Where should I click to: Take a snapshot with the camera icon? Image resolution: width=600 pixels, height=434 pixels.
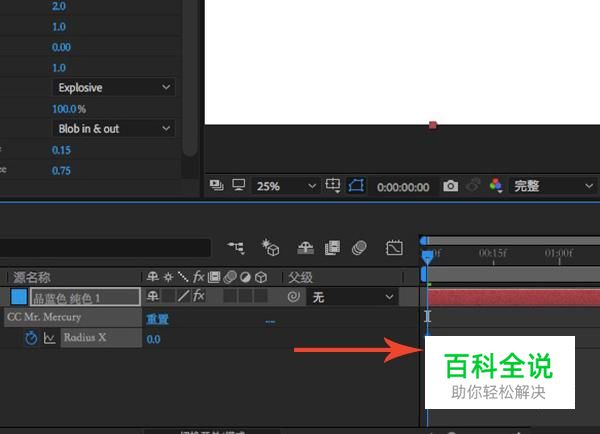click(450, 186)
